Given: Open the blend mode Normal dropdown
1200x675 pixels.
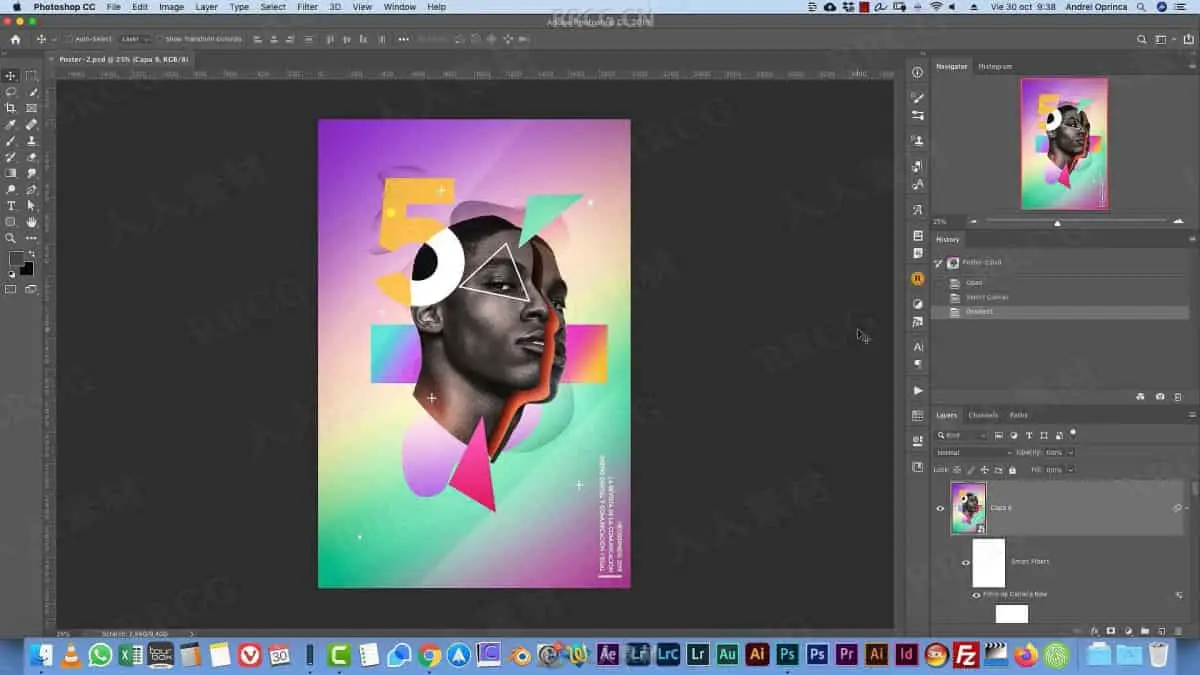Looking at the screenshot, I should point(973,453).
